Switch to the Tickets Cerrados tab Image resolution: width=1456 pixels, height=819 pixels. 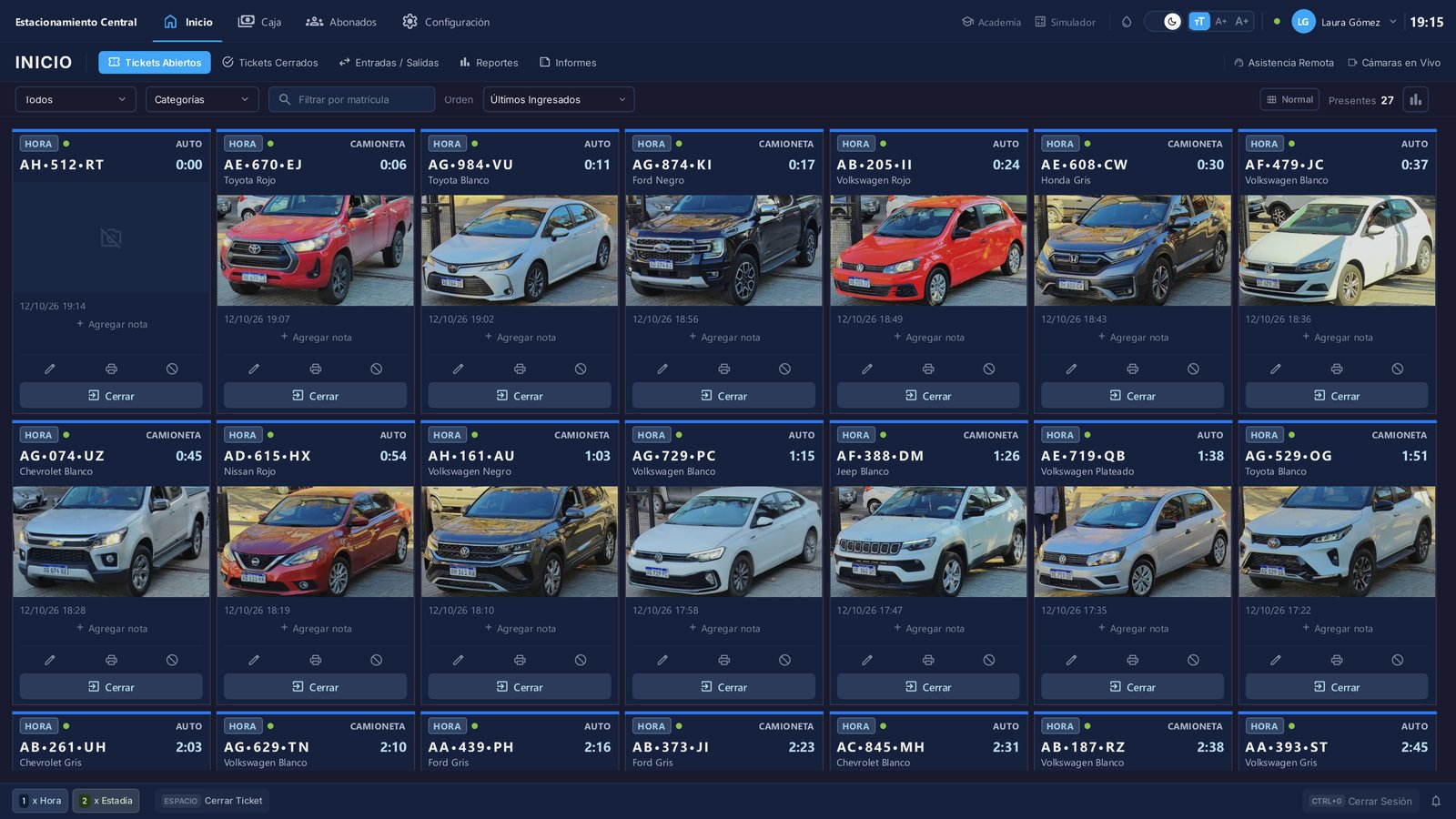(270, 63)
